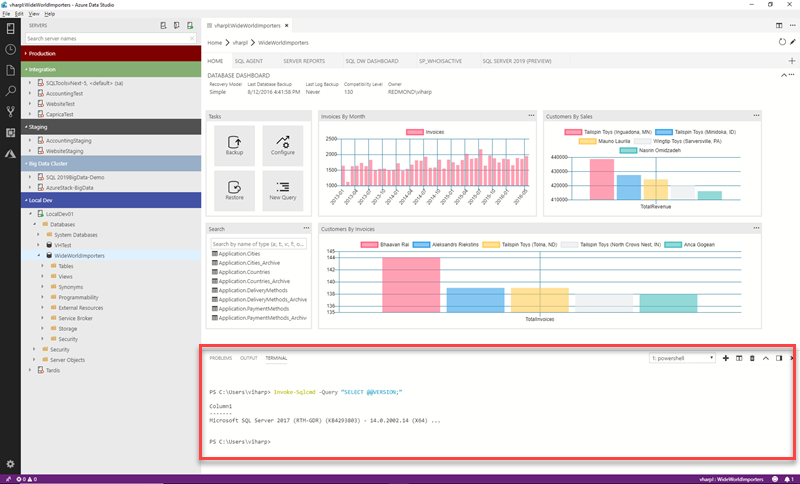
Task: Switch to the PROBLEMS panel tab
Action: (220, 358)
